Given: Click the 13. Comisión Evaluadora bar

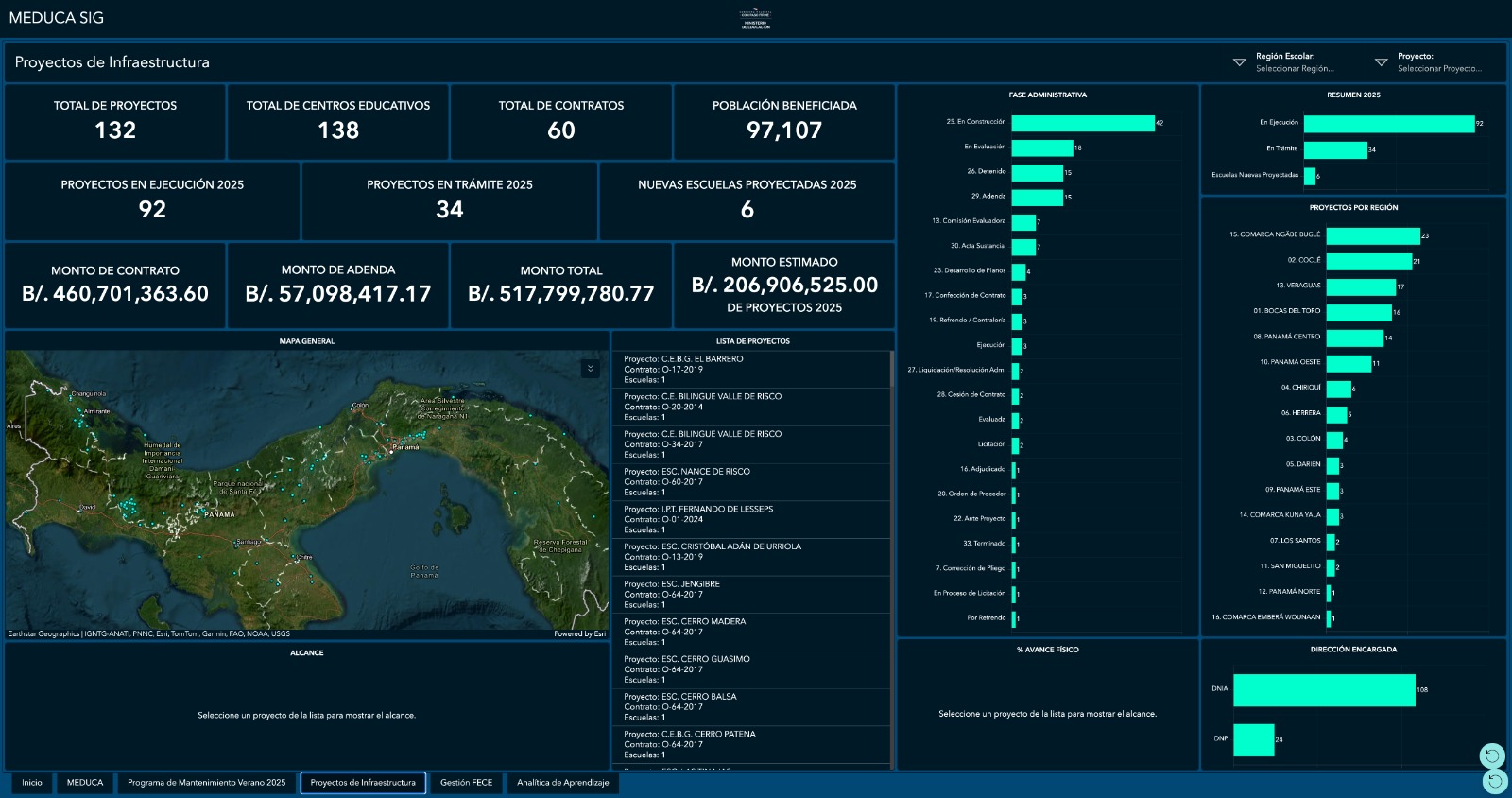Looking at the screenshot, I should pyautogui.click(x=1023, y=222).
